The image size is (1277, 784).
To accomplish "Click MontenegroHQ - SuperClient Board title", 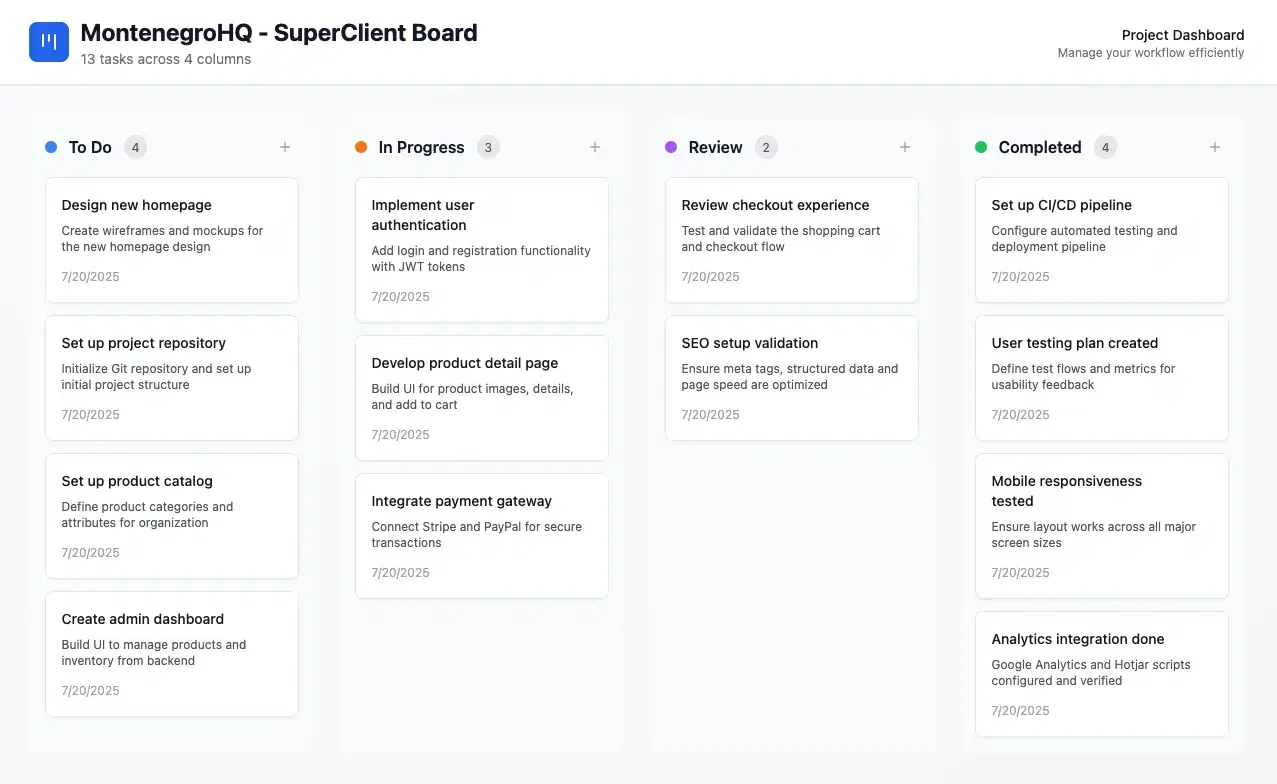I will (x=279, y=33).
